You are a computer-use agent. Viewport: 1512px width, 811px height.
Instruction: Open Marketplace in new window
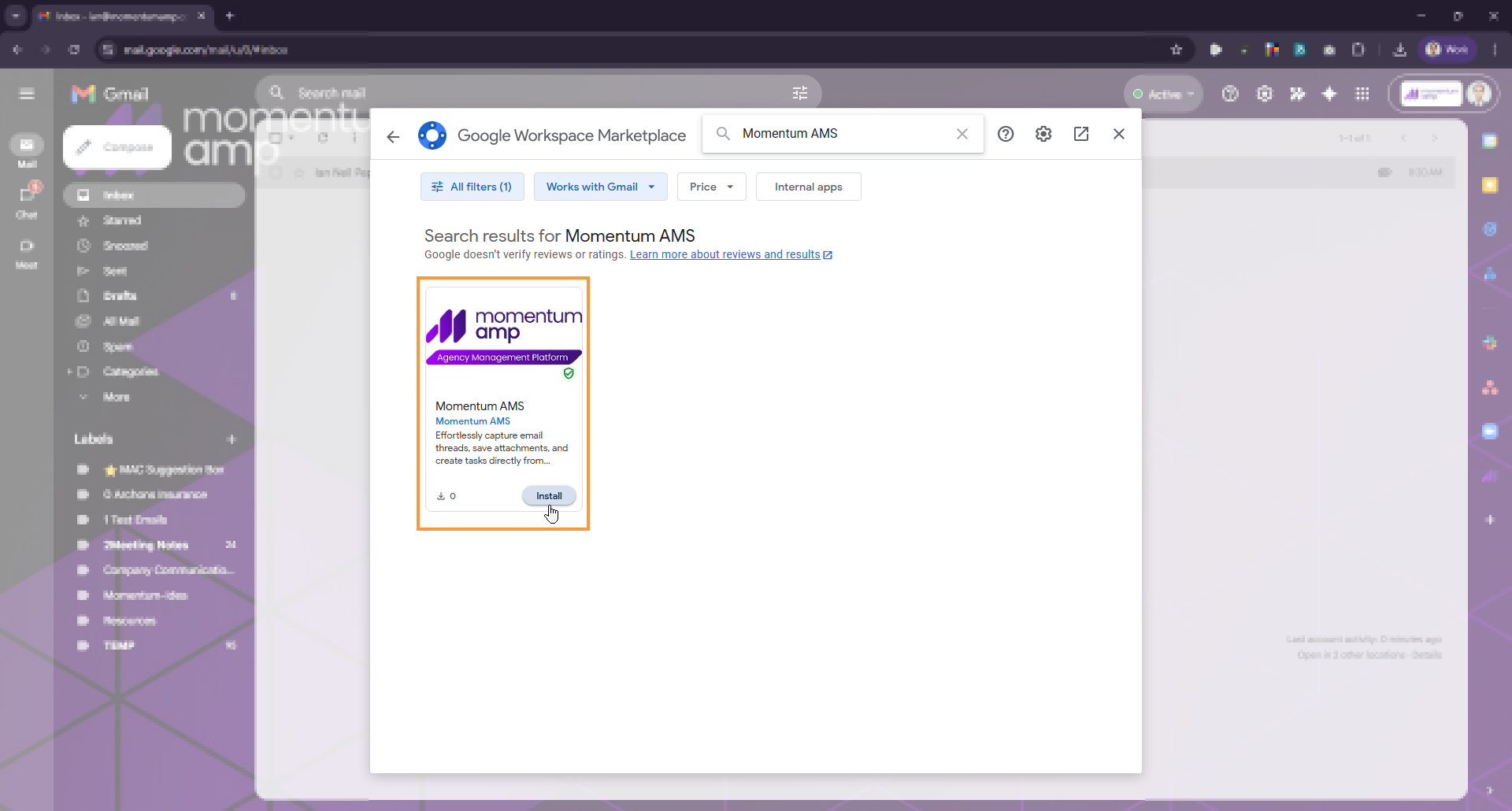[1081, 134]
